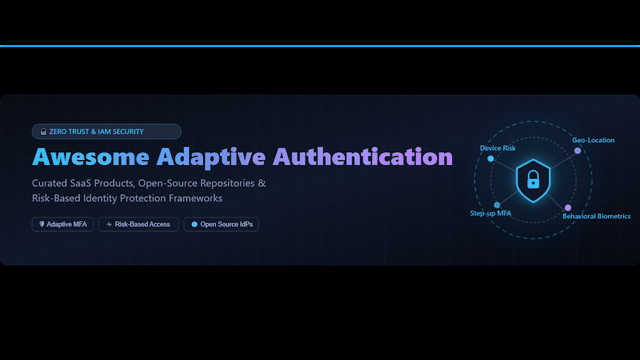Click the Behavioral Biometrics node dot
640x360 pixels.
tap(568, 208)
